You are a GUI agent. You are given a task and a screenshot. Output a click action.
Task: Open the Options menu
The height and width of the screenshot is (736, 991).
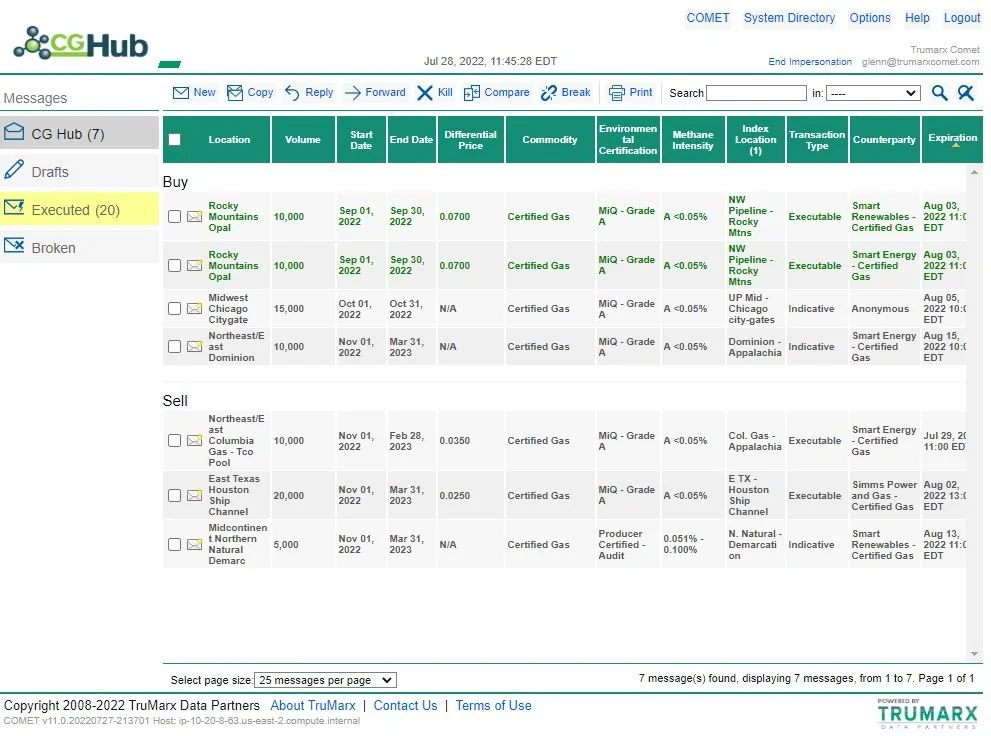click(x=869, y=17)
